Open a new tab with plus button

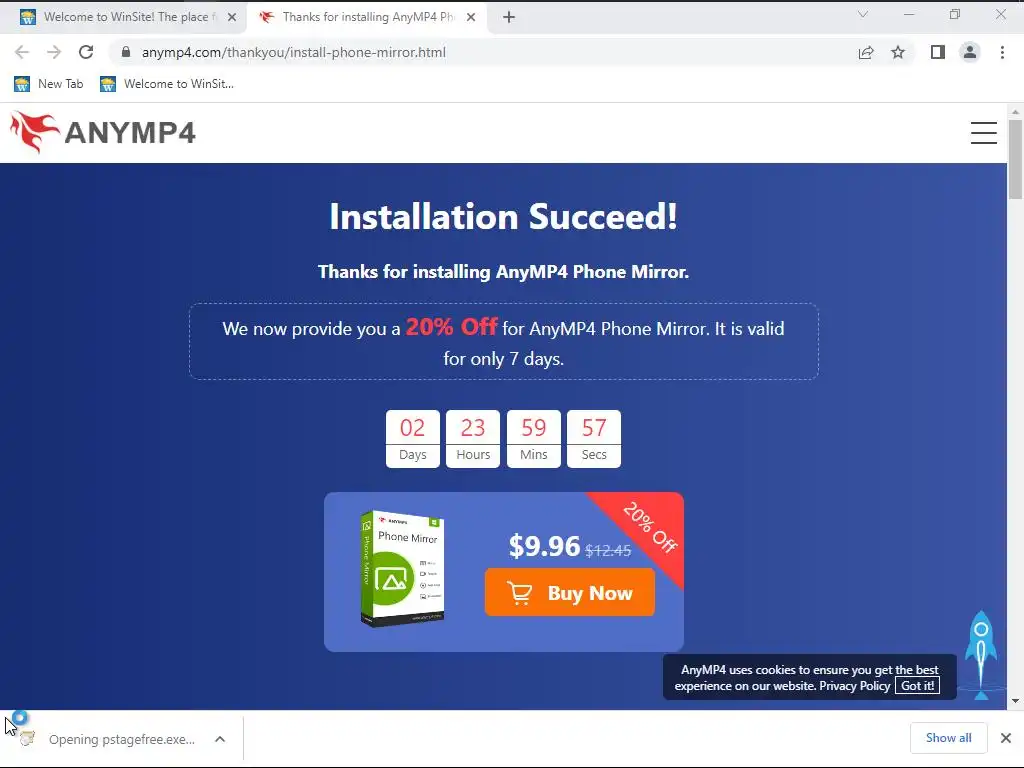click(509, 17)
